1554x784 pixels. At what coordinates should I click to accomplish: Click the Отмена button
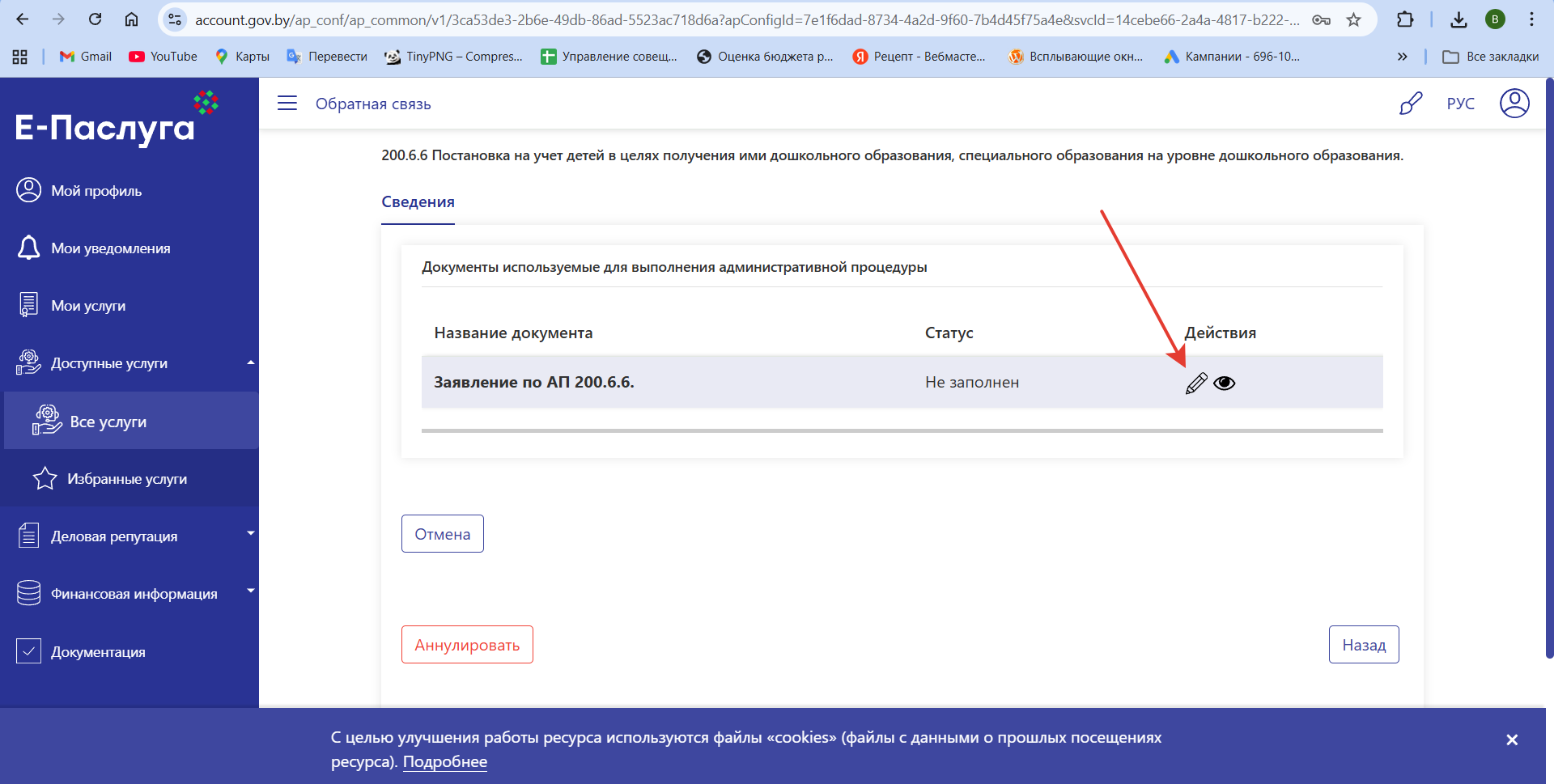point(443,534)
